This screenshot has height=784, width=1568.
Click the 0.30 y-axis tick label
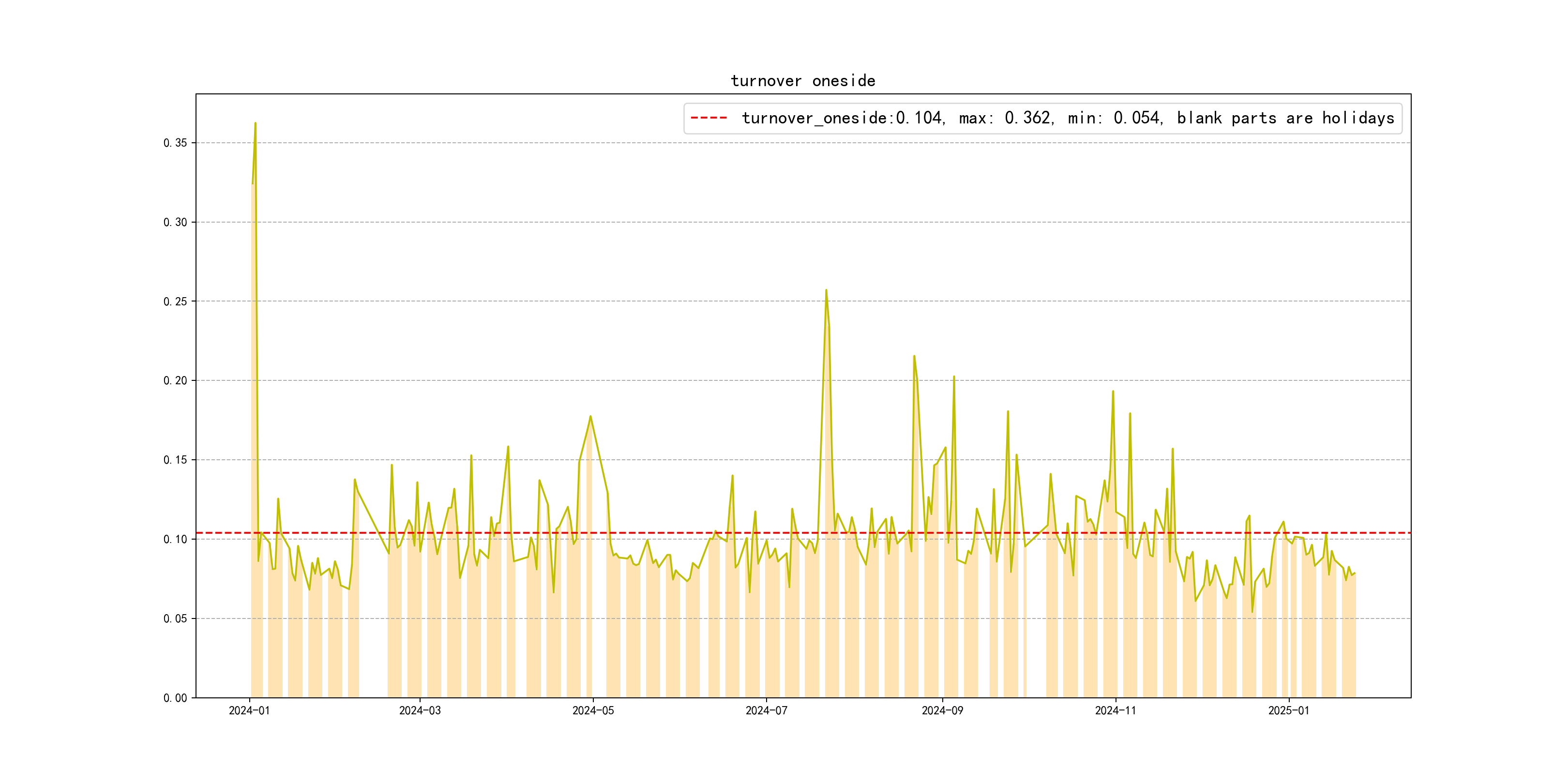pos(175,222)
